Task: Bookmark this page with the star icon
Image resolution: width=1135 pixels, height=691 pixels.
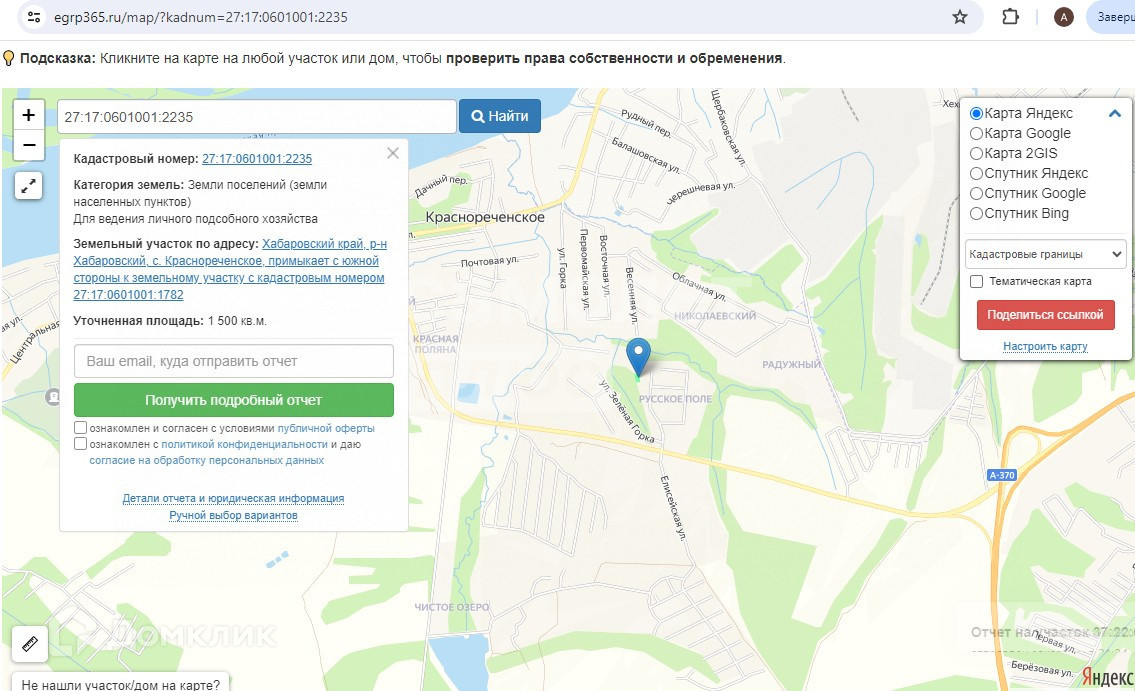Action: click(x=960, y=17)
